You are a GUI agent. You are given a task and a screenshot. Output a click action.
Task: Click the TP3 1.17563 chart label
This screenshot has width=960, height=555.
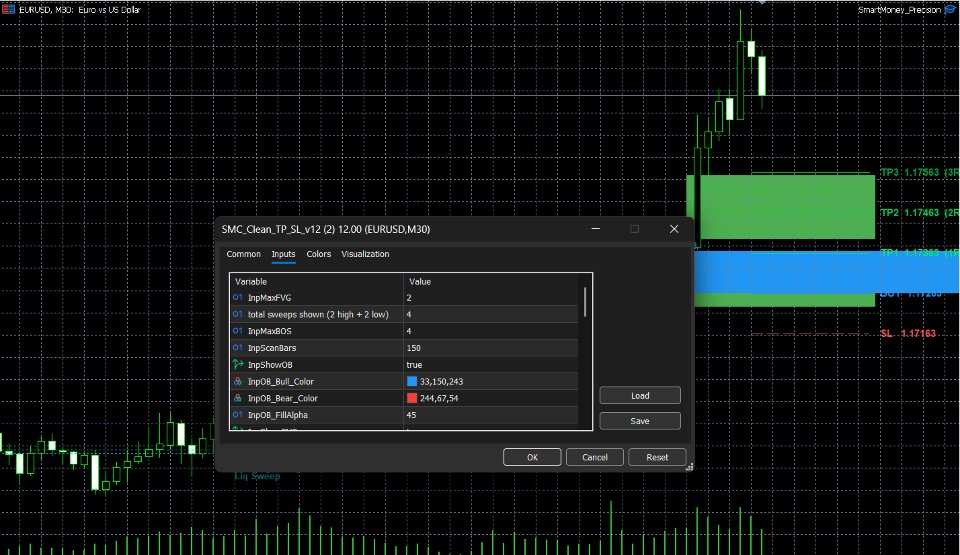919,173
